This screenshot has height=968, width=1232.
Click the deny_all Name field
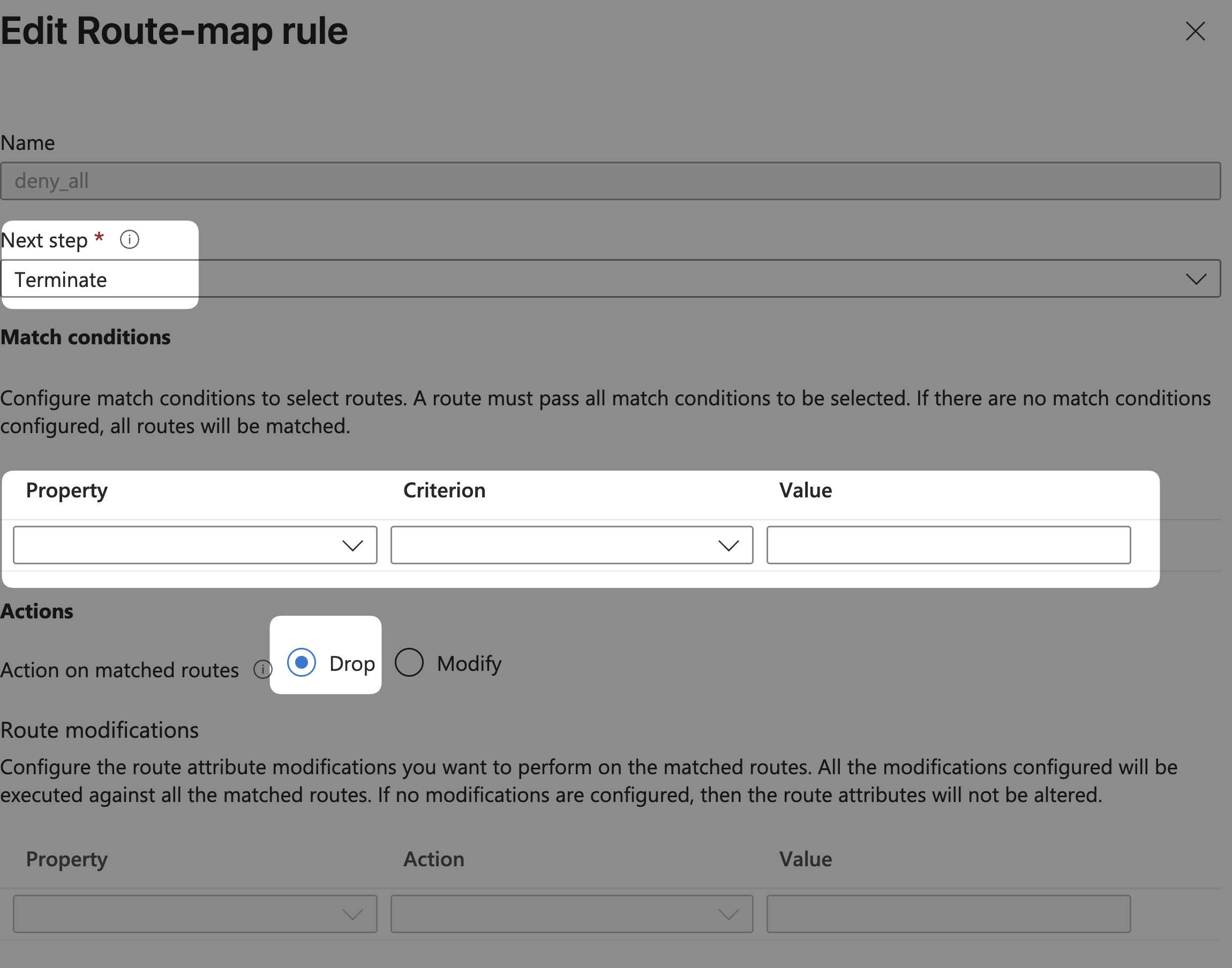(610, 182)
